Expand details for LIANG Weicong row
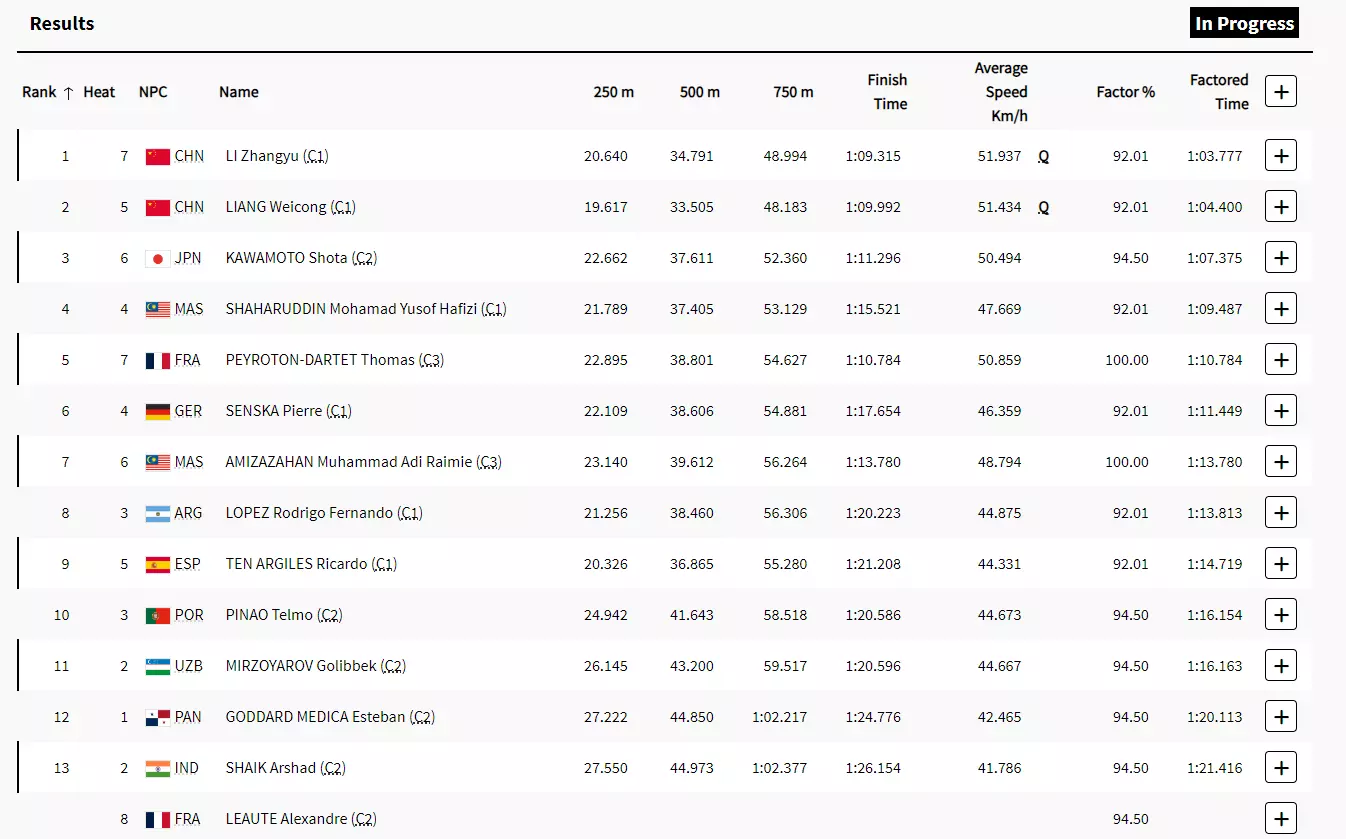 (x=1280, y=207)
